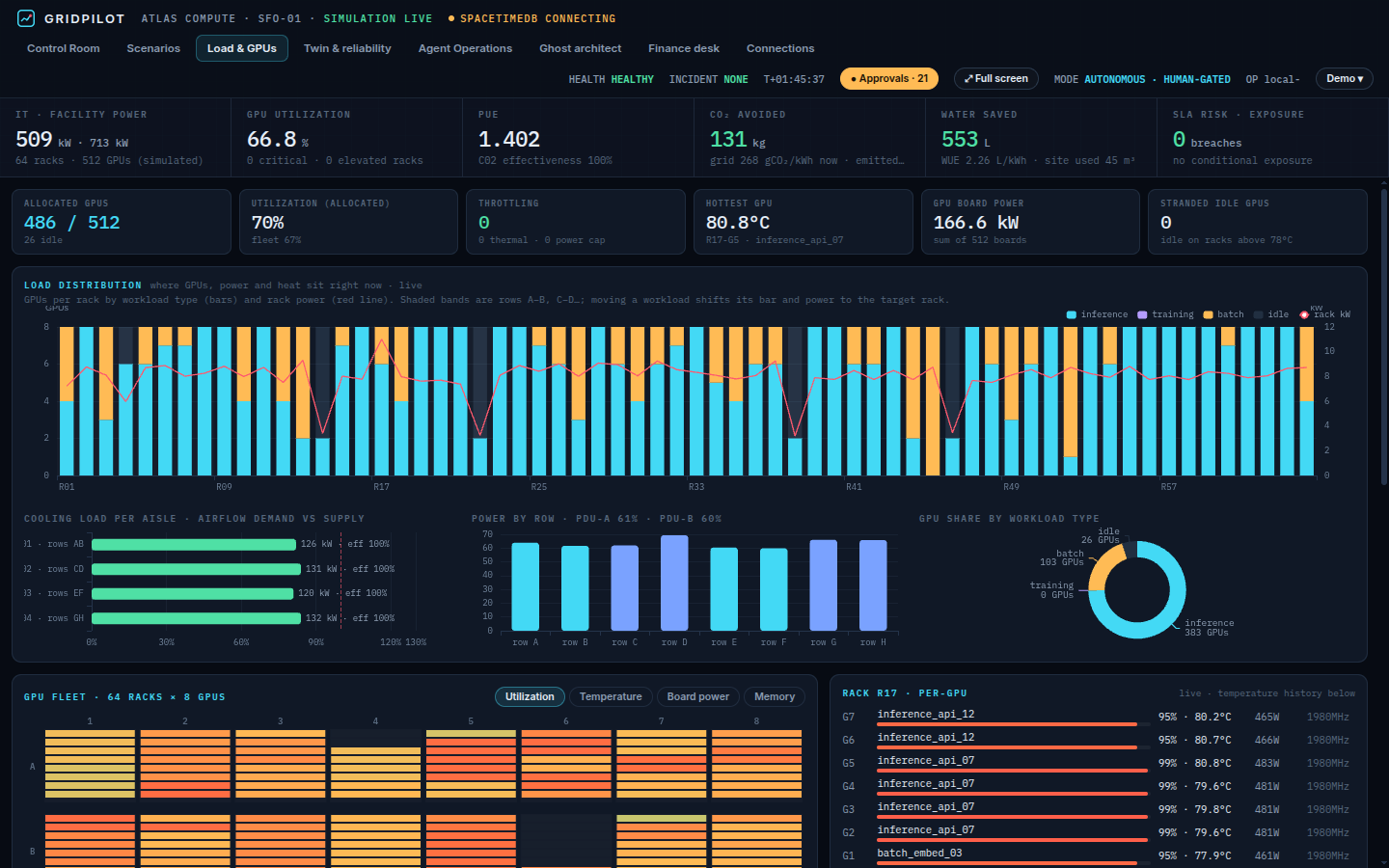Open the Approvals 21 button
Screen dimensions: 1389x868
tap(889, 79)
